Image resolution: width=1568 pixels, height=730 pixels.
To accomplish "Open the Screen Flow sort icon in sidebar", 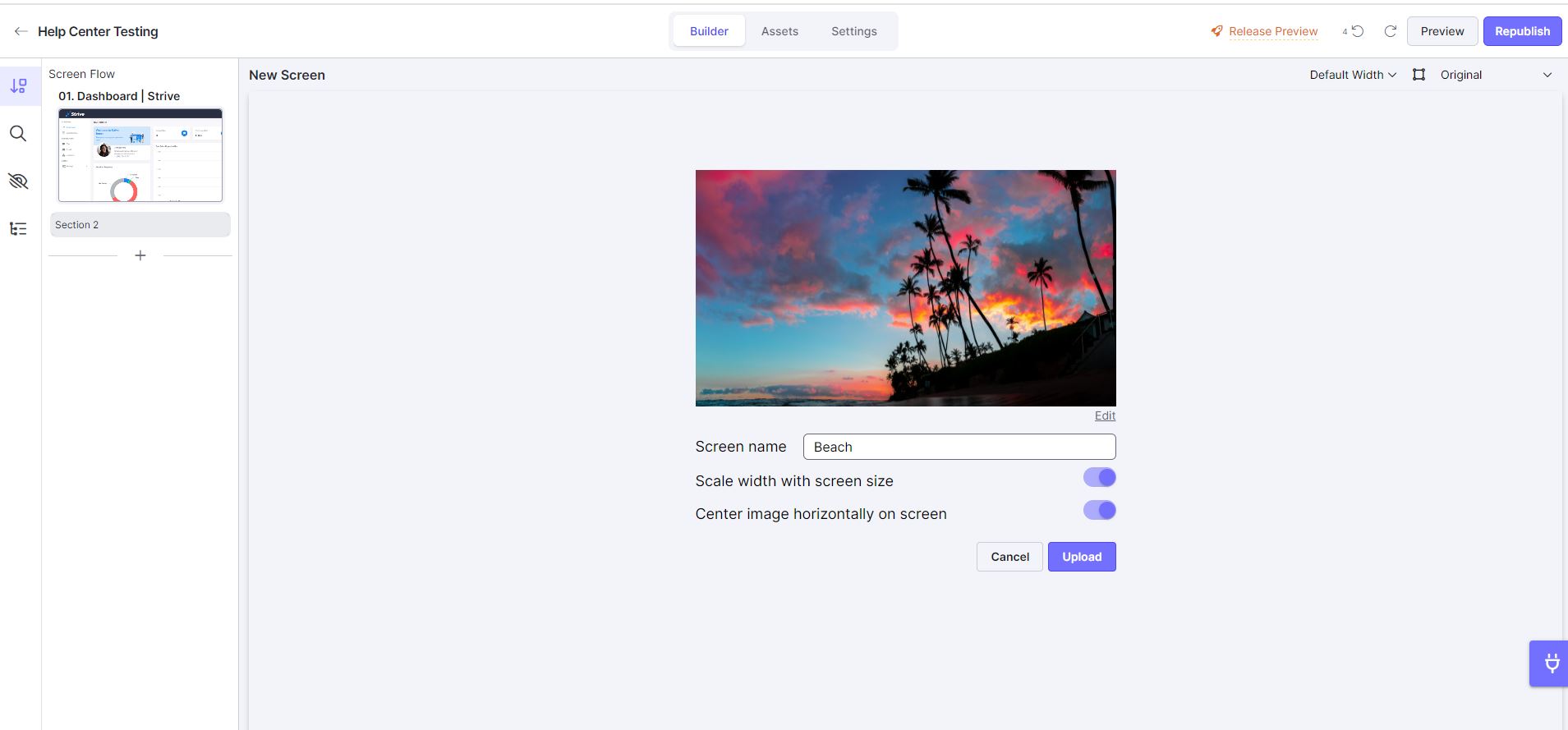I will tap(19, 85).
